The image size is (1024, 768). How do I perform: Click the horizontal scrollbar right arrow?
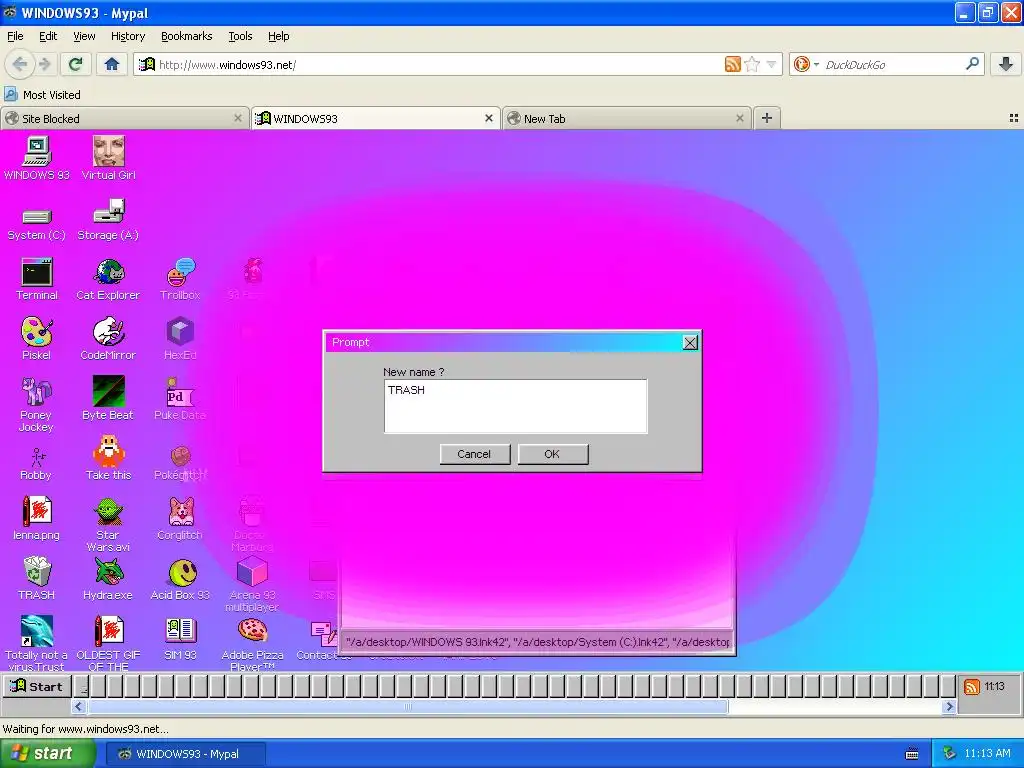949,706
